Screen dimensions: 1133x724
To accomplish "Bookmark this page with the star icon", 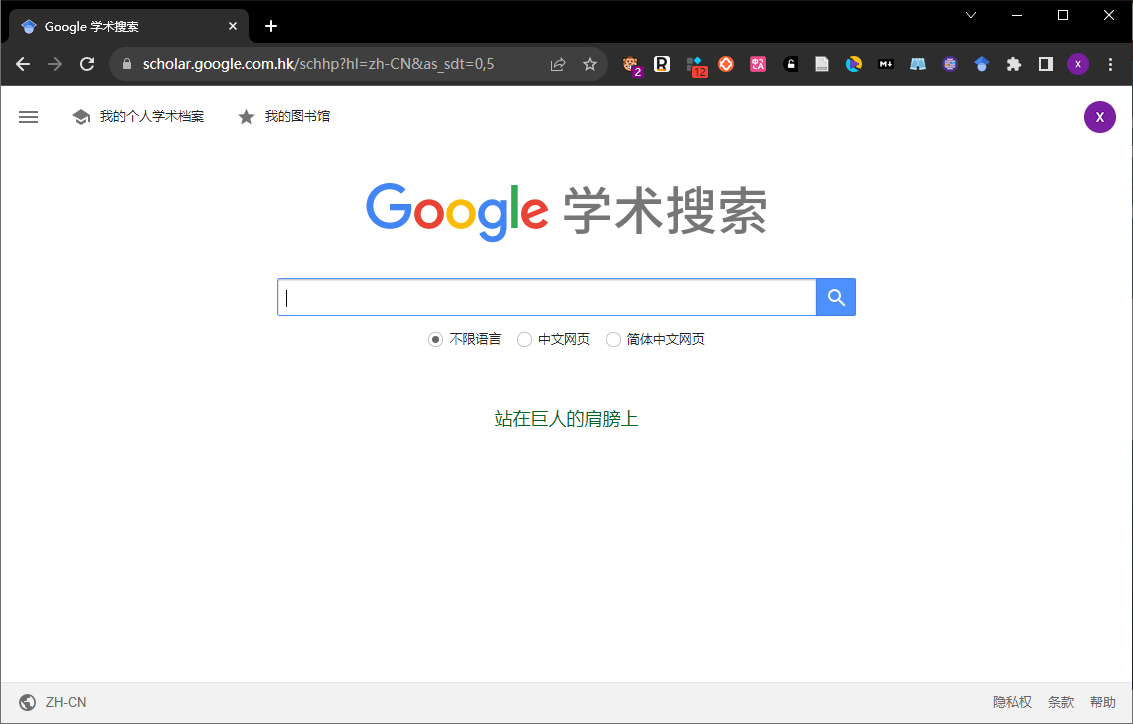I will pos(589,63).
